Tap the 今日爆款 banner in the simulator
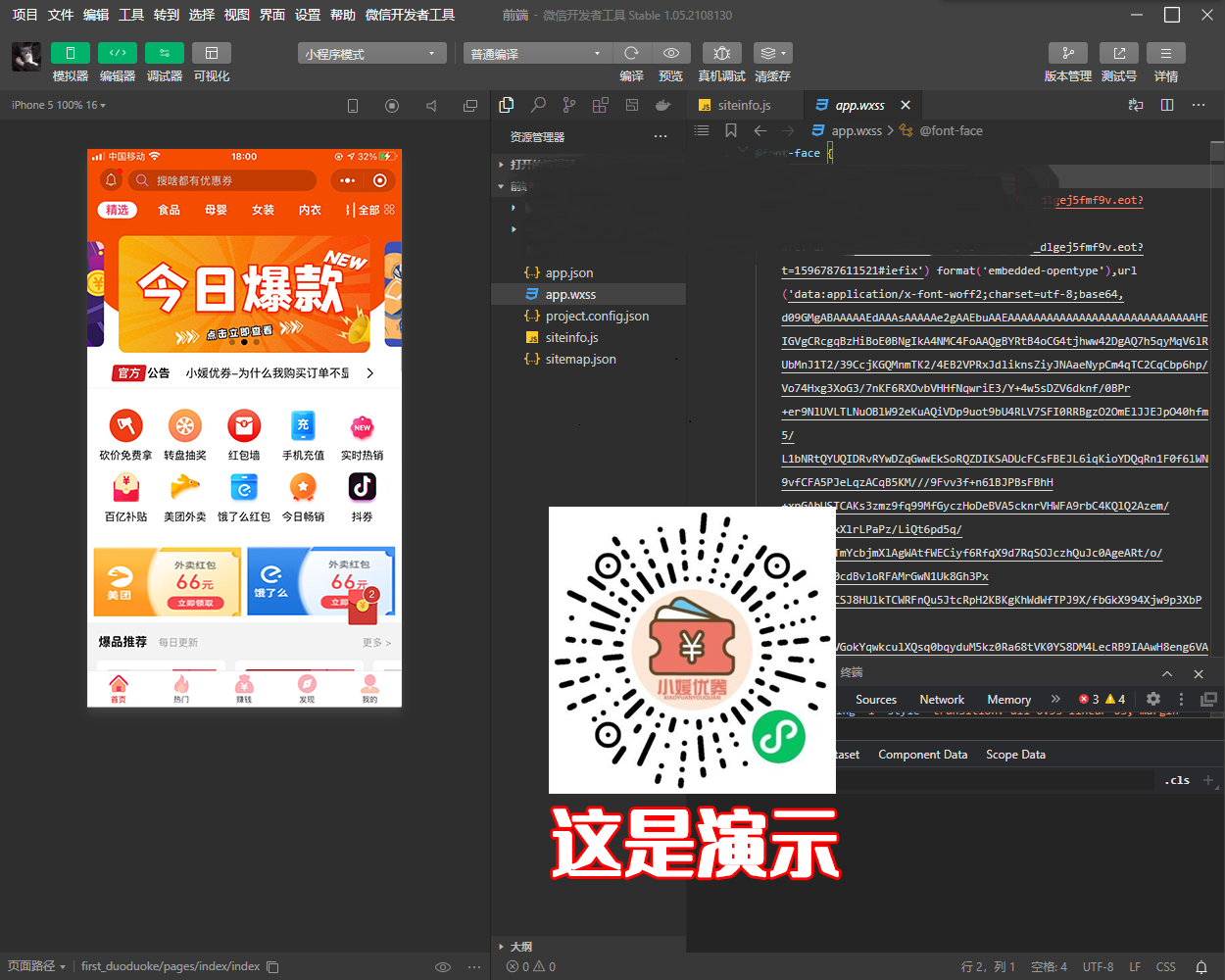1225x980 pixels. pos(244,292)
